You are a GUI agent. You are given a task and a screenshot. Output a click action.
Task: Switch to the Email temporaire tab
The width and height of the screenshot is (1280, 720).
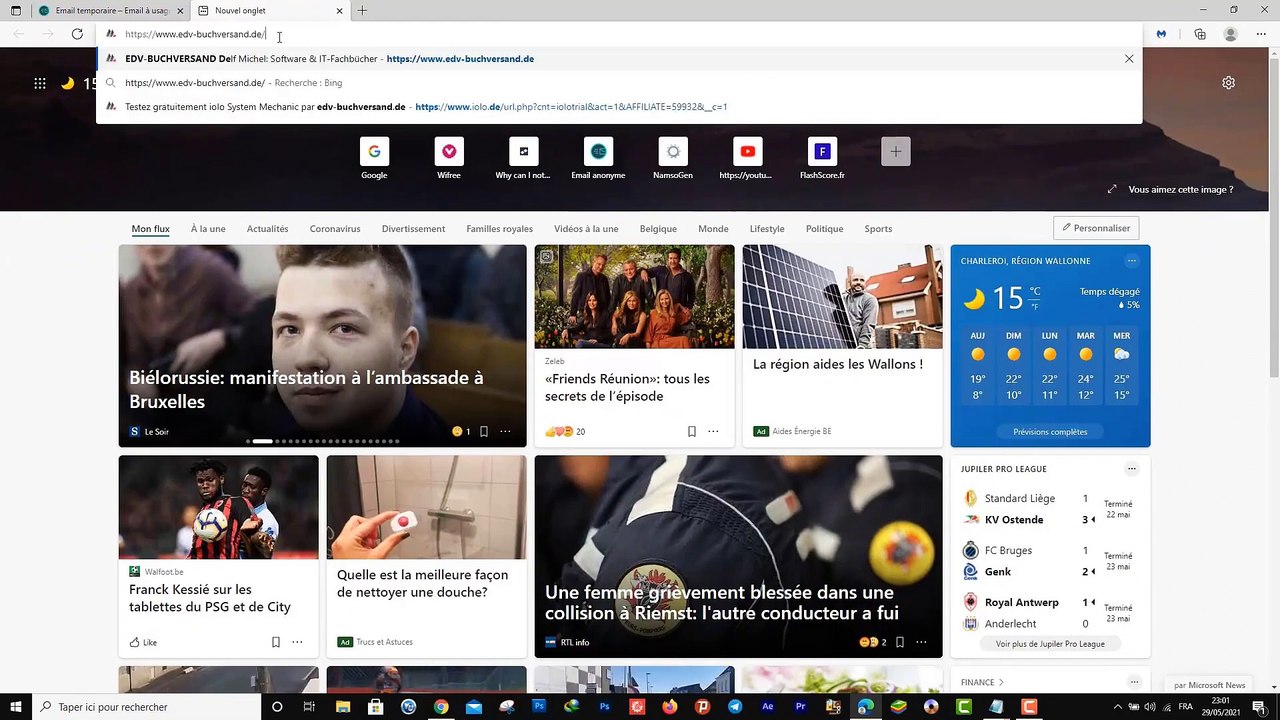coord(110,11)
